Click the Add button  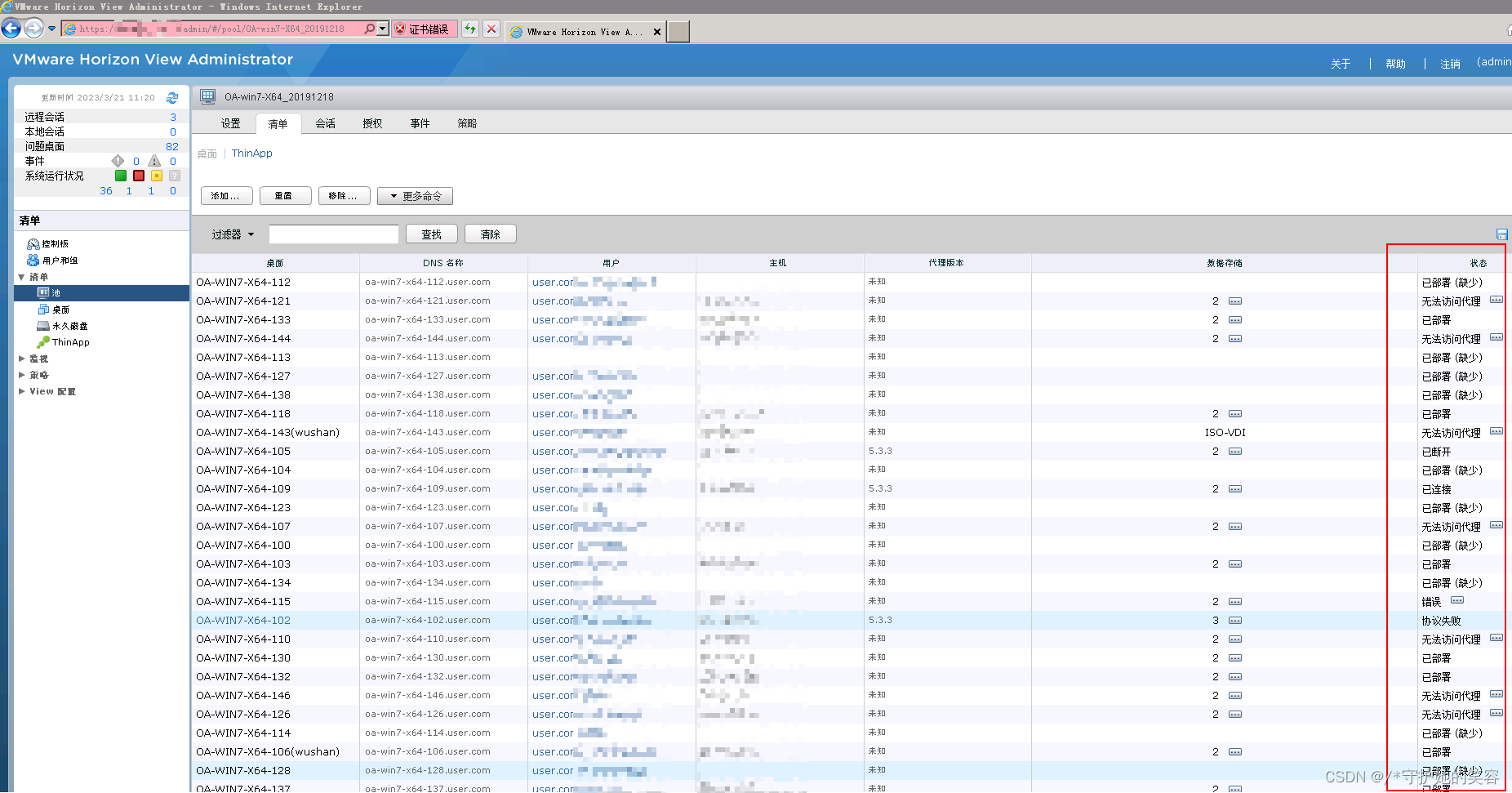coord(226,196)
